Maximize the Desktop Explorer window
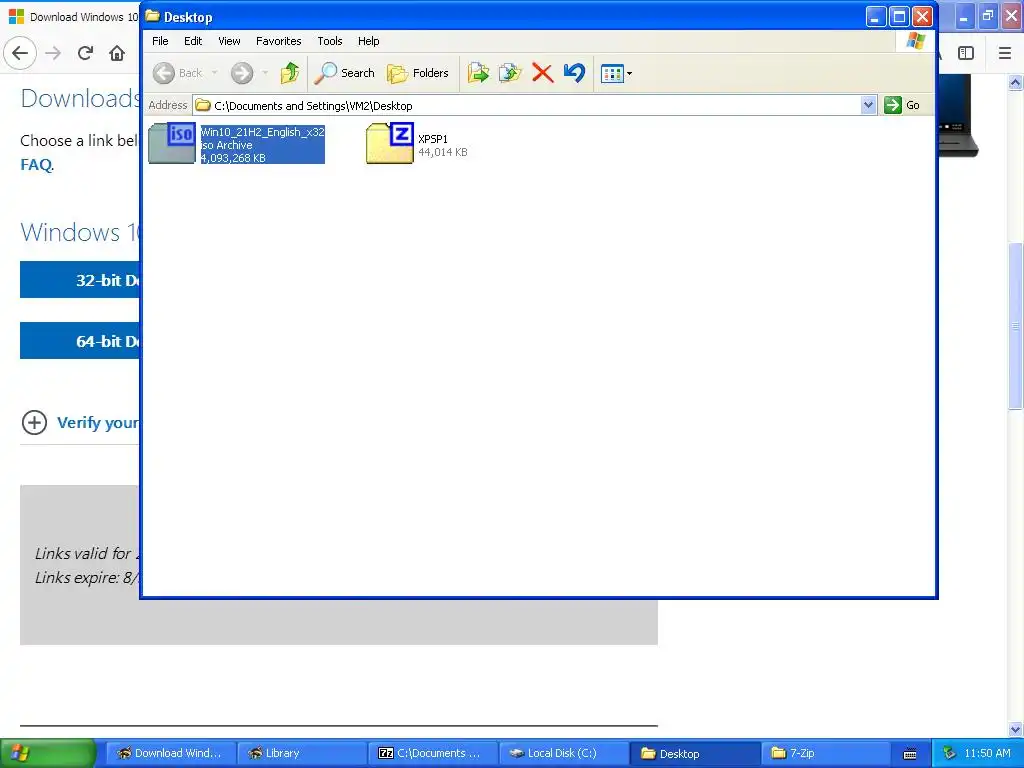Screen dimensions: 1024x768 899,17
